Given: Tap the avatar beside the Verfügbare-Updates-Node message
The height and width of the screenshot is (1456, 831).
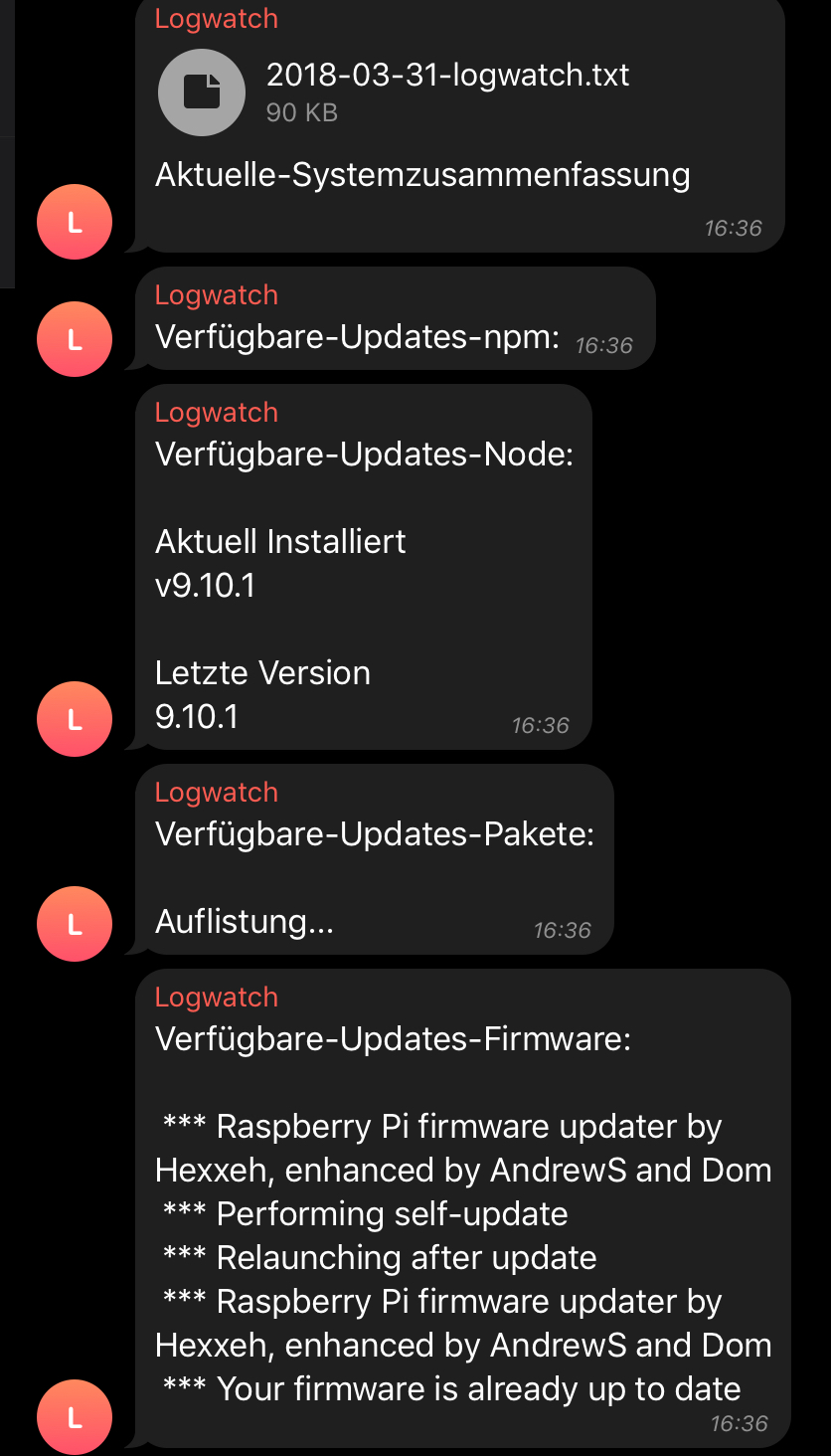Looking at the screenshot, I should [75, 719].
